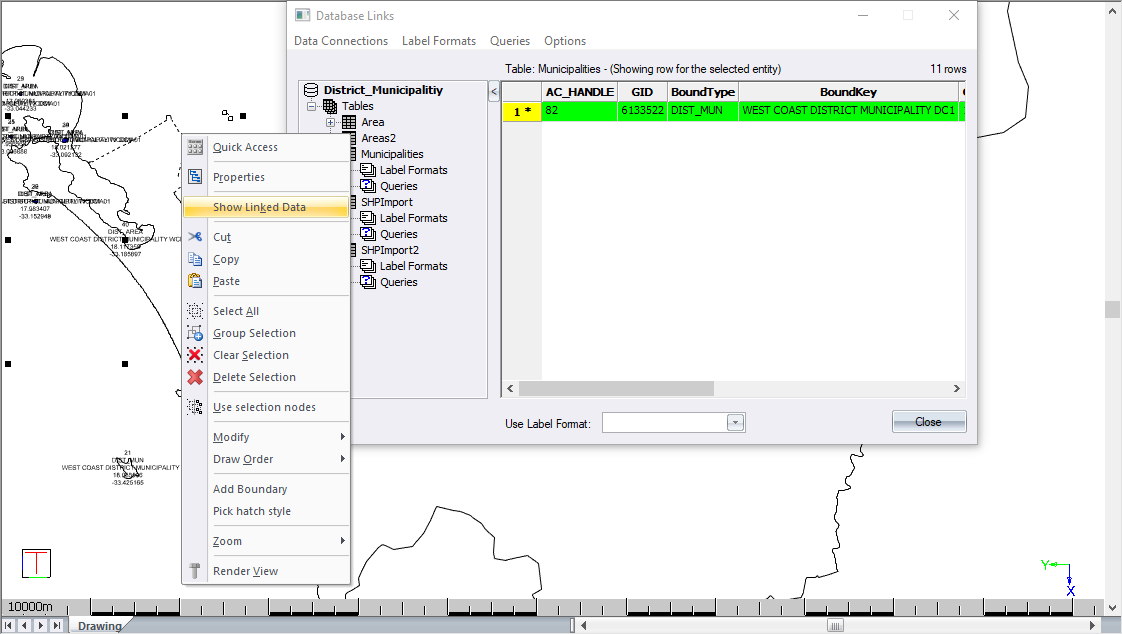Viewport: 1122px width, 634px height.
Task: Collapse the tree panel with arrow button
Action: [493, 92]
